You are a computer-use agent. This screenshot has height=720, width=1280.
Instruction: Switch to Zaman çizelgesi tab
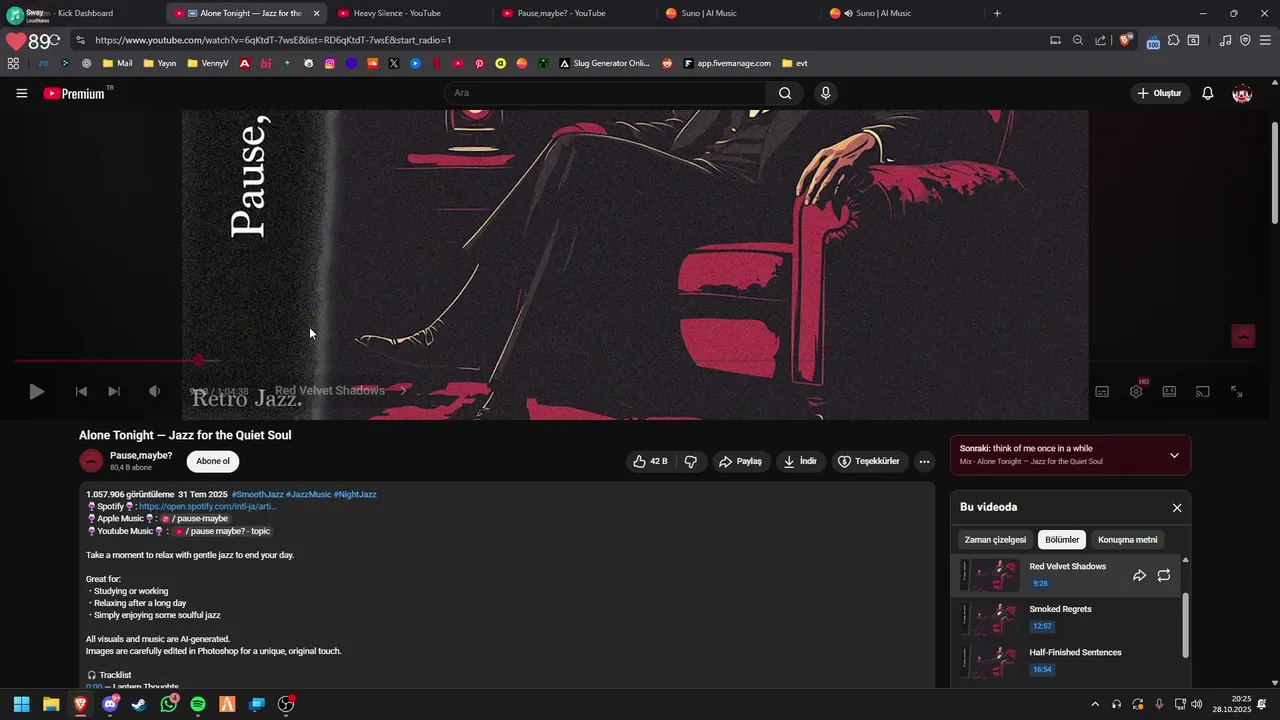coord(995,540)
